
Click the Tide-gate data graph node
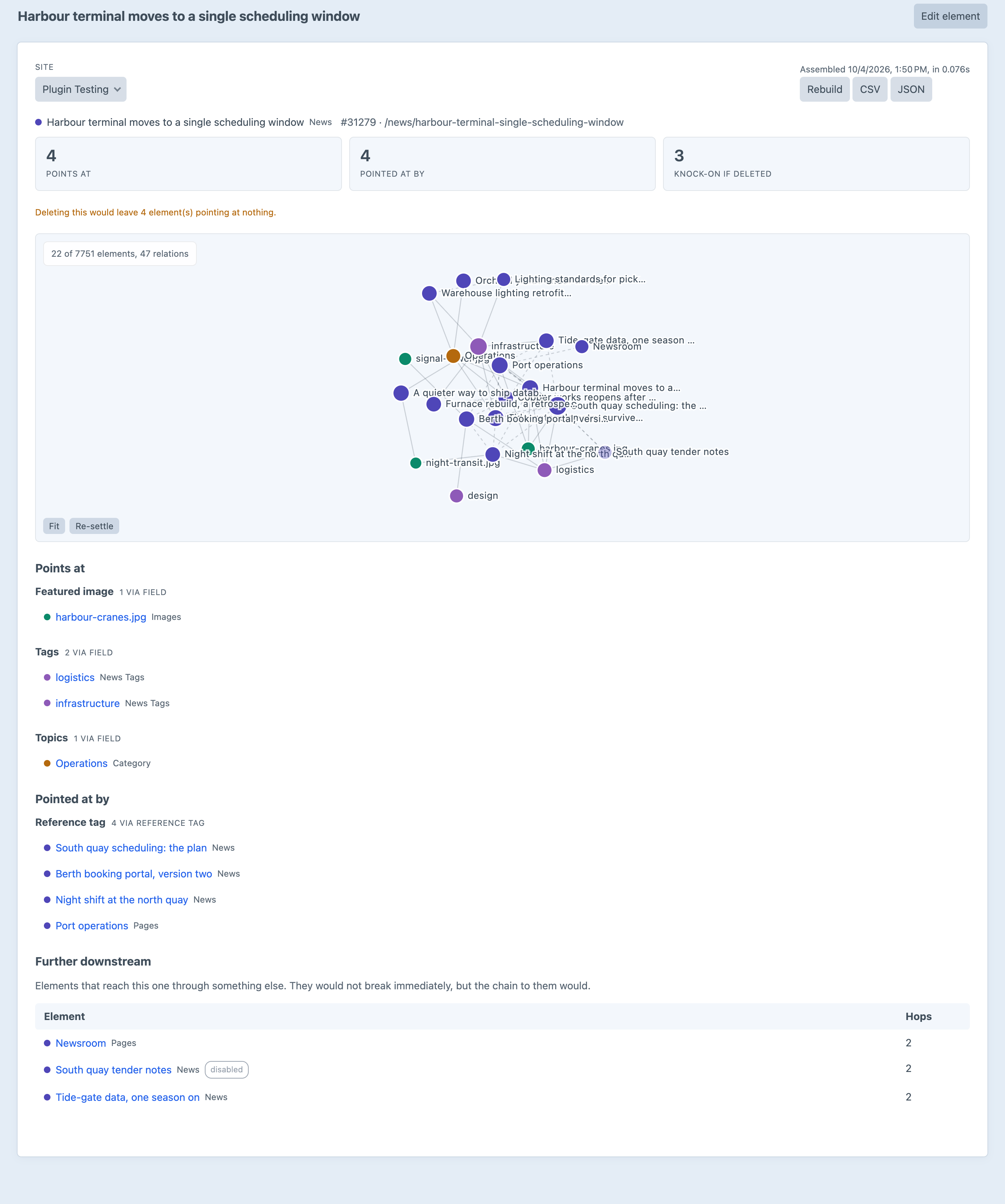tap(546, 340)
